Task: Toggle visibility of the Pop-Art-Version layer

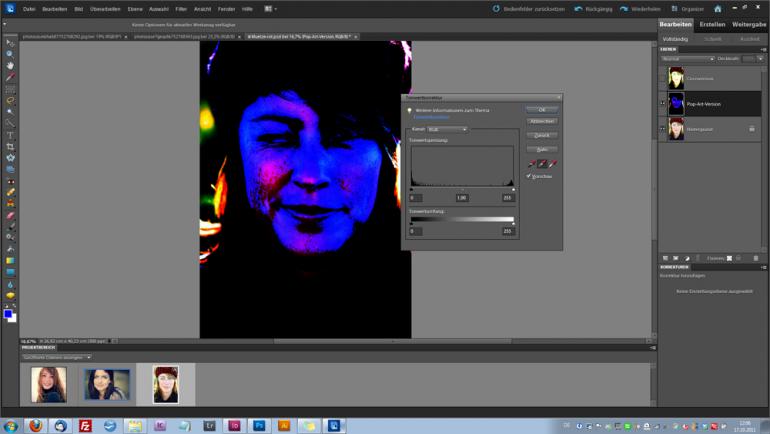Action: coord(662,104)
